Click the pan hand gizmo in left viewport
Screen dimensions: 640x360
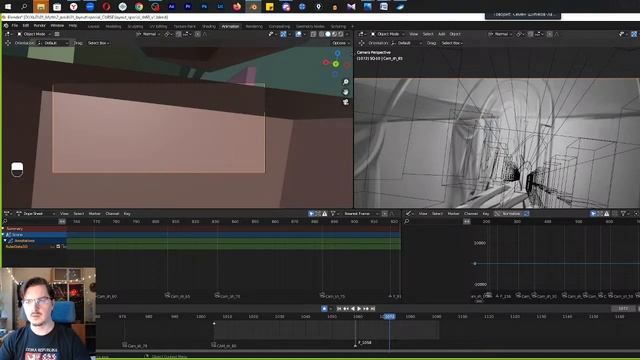[x=346, y=92]
